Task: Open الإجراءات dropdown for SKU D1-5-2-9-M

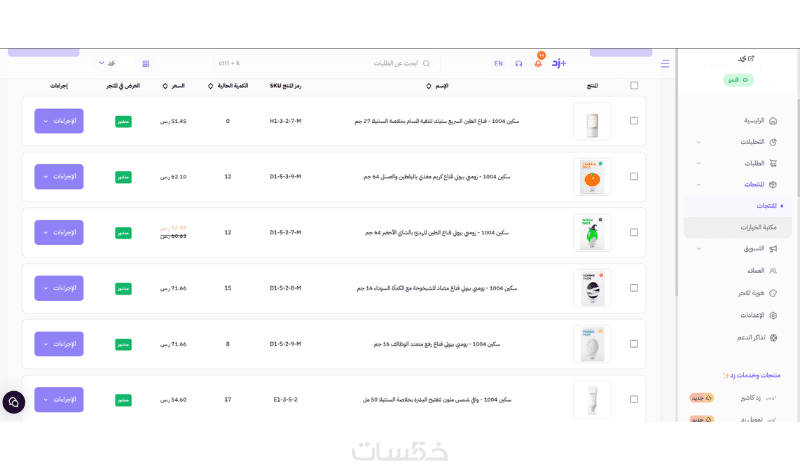Action: [59, 344]
